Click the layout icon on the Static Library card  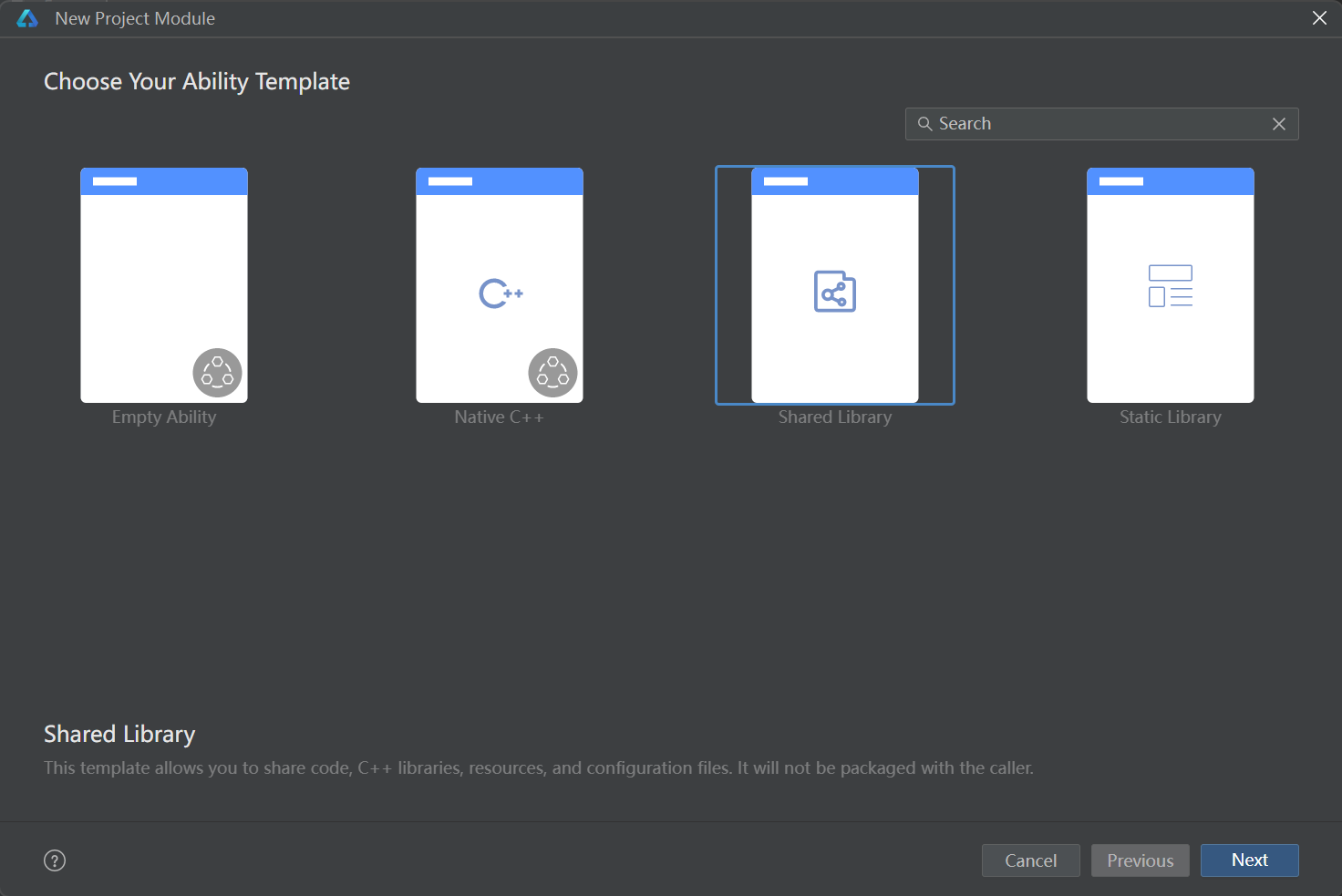1171,285
